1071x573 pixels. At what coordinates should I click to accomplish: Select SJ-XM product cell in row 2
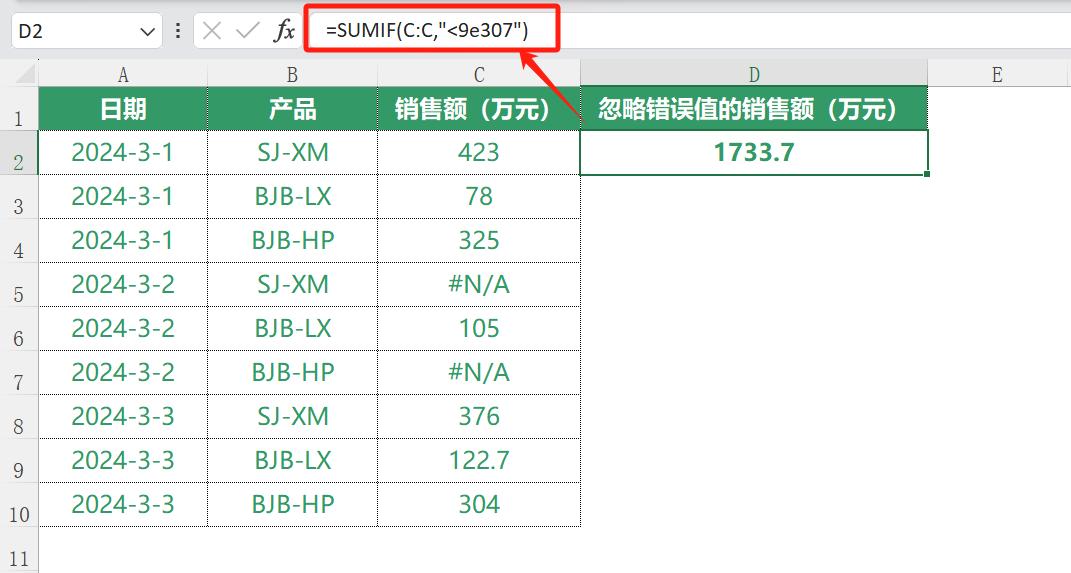(x=292, y=152)
